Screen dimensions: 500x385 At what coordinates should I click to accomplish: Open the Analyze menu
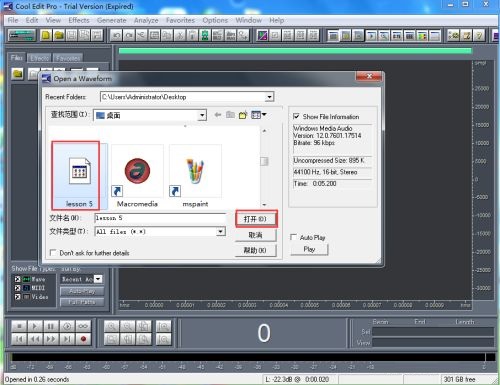tap(146, 20)
